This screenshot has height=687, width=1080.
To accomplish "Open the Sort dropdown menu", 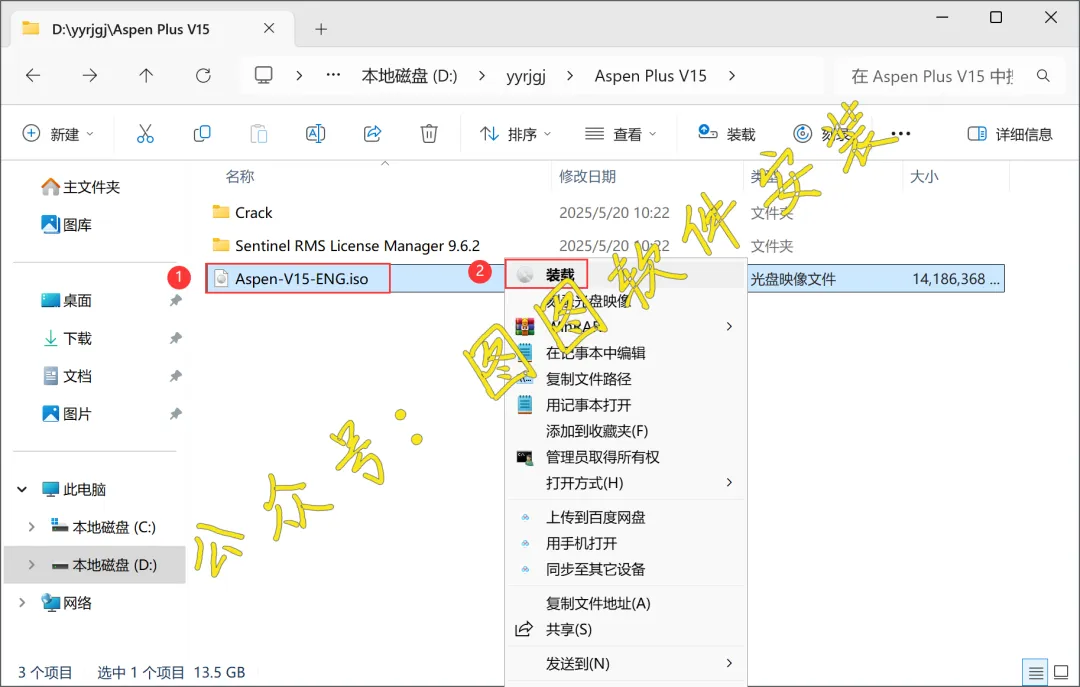I will point(516,134).
